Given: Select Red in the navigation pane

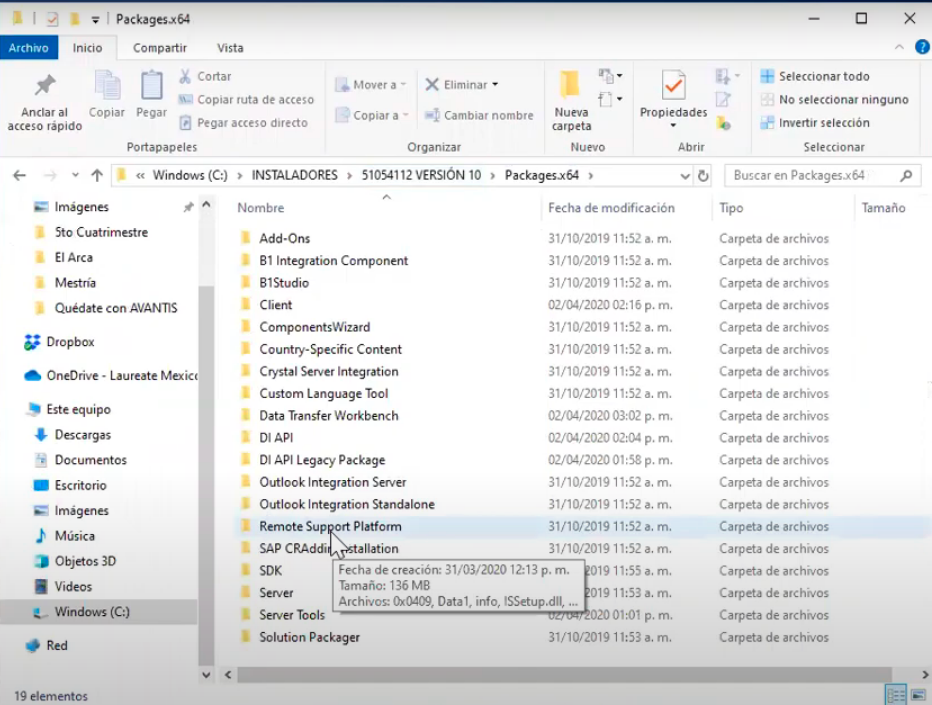Looking at the screenshot, I should 46,646.
